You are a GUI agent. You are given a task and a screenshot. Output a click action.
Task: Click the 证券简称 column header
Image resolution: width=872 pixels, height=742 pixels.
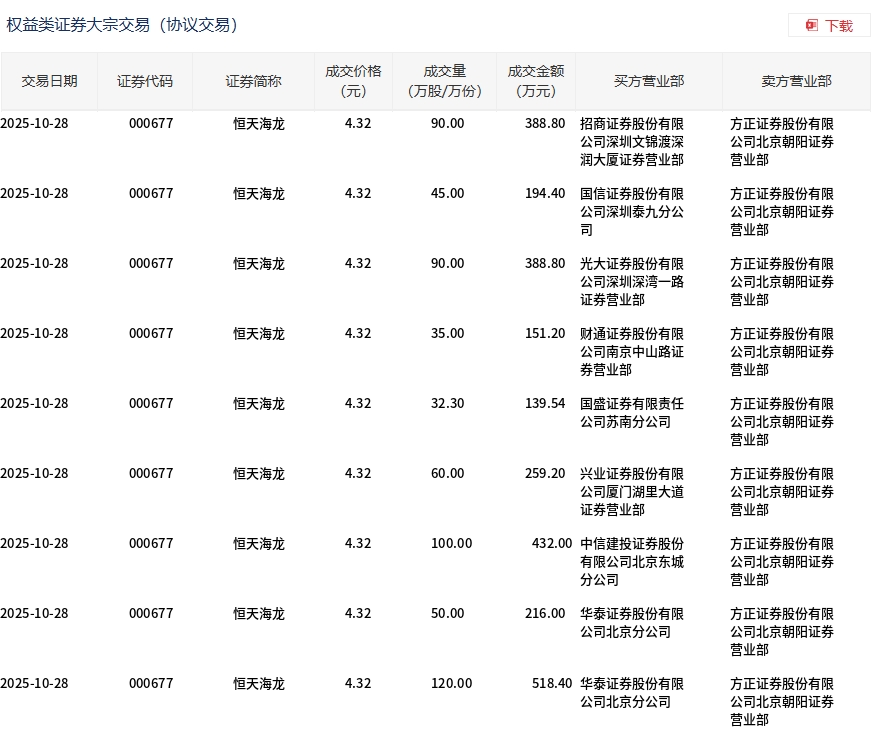coord(253,81)
